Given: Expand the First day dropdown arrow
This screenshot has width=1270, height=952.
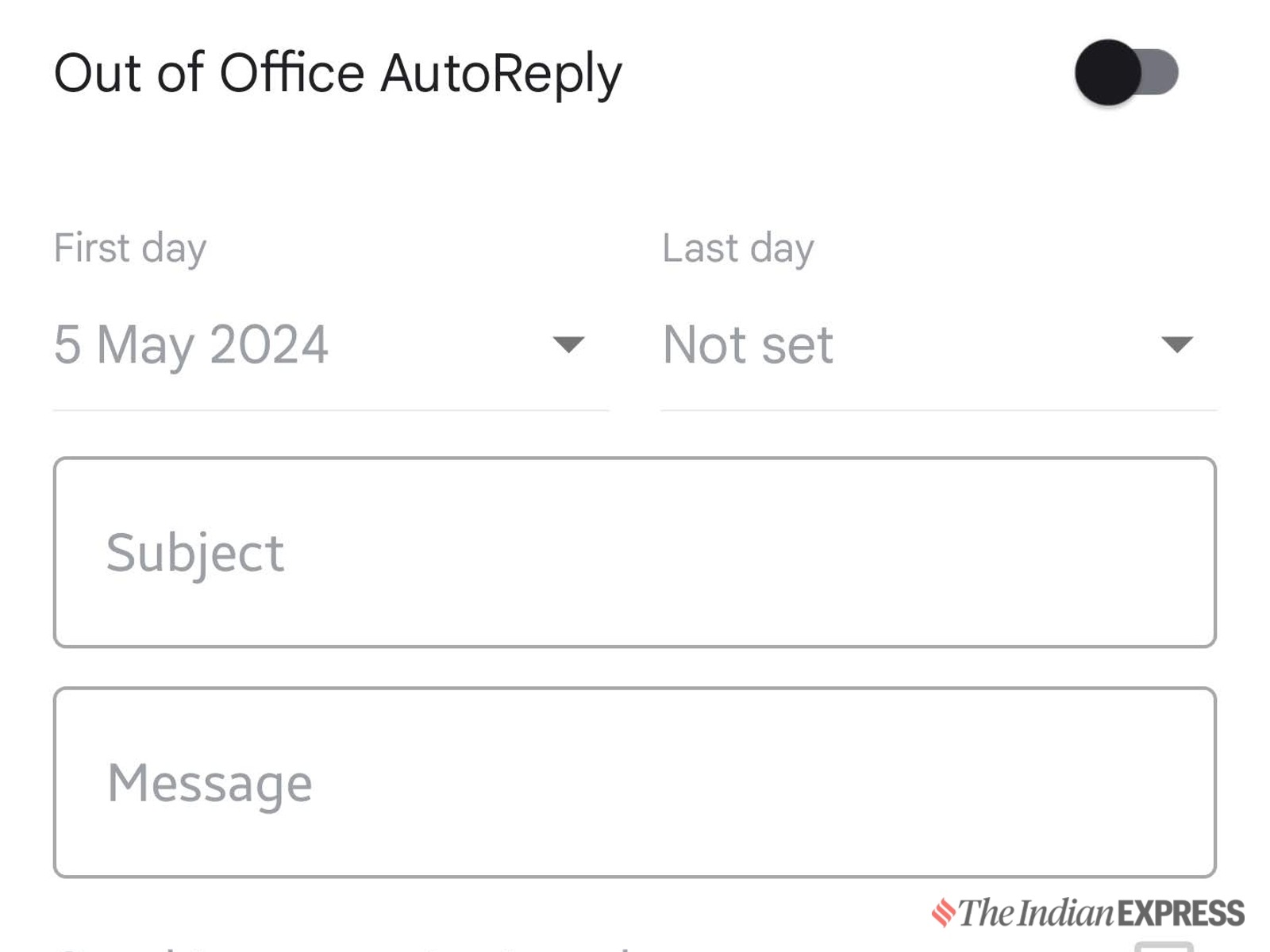Looking at the screenshot, I should 568,344.
